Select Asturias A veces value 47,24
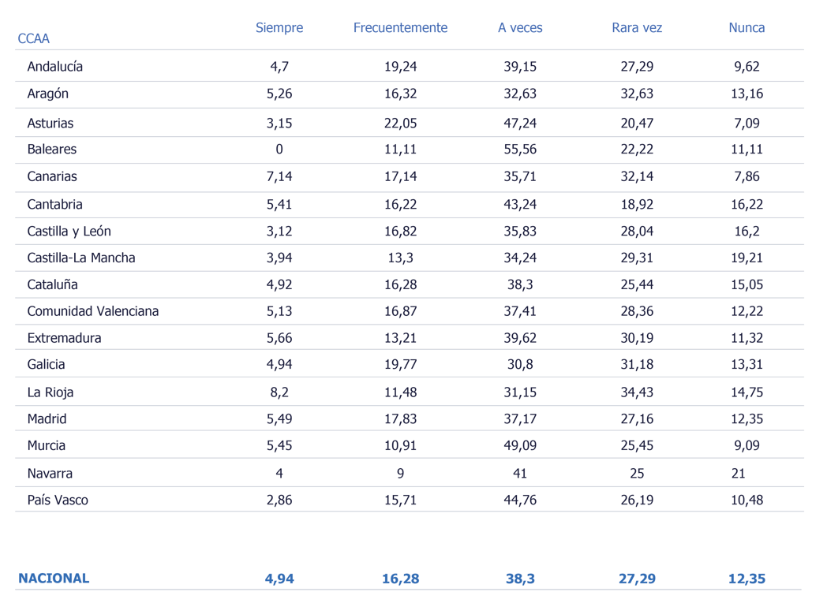Image resolution: width=822 pixels, height=615 pixels. (520, 123)
